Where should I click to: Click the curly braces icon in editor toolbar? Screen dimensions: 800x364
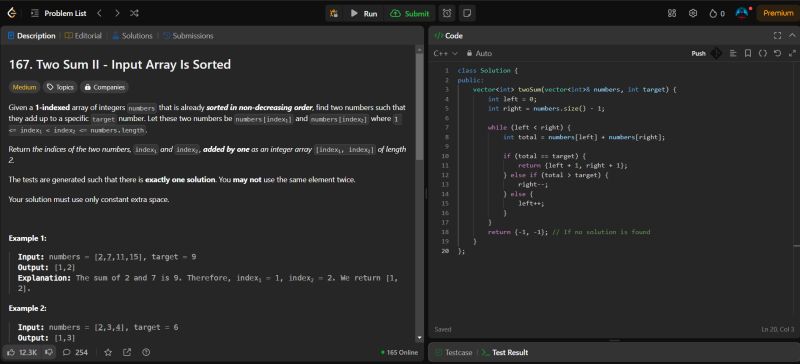pos(763,53)
